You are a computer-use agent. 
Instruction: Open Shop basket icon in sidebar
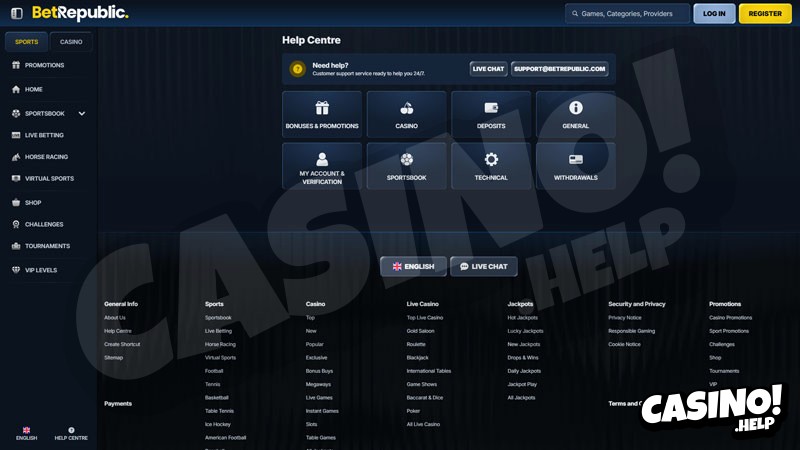[16, 203]
